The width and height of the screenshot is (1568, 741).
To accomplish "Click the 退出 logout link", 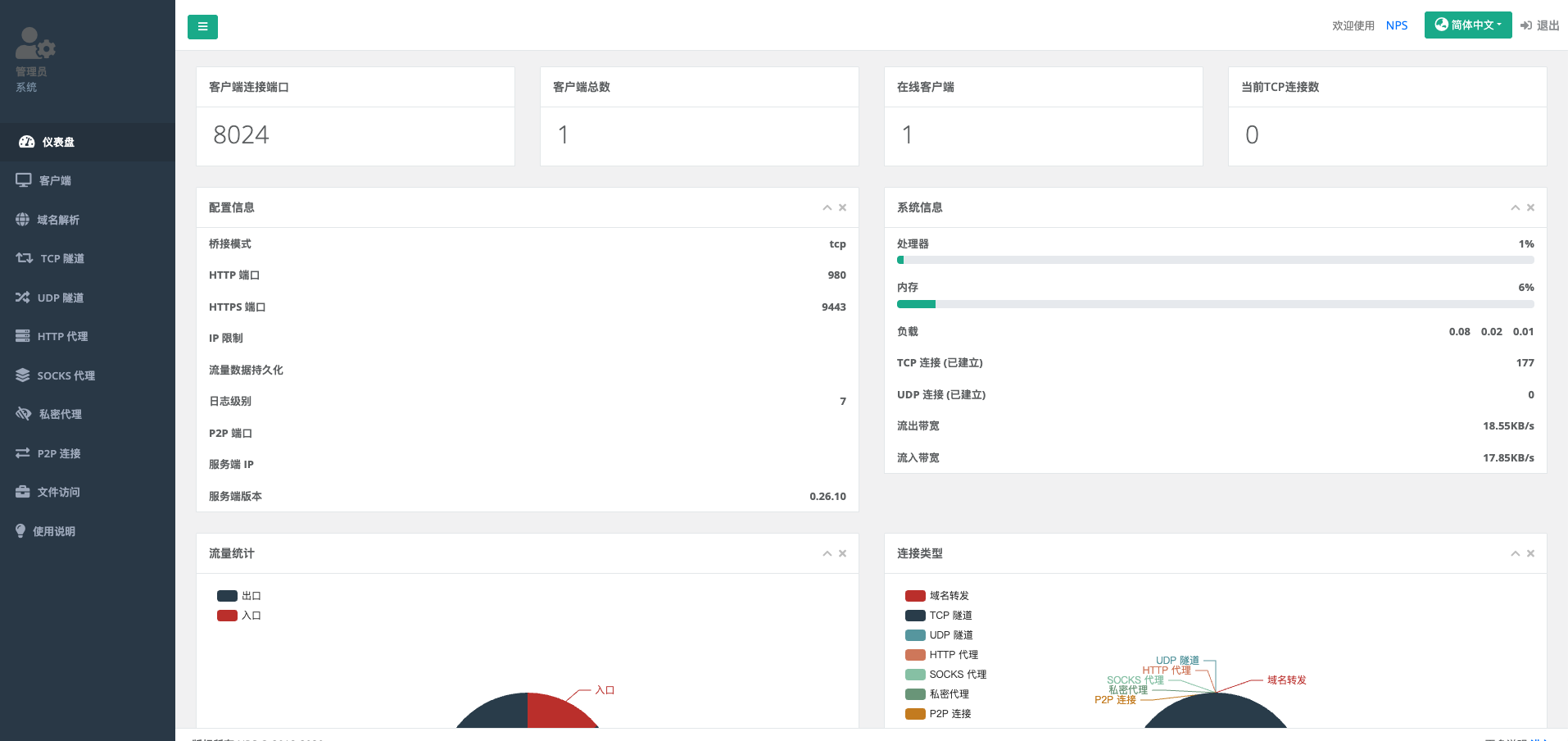I will [x=1539, y=25].
